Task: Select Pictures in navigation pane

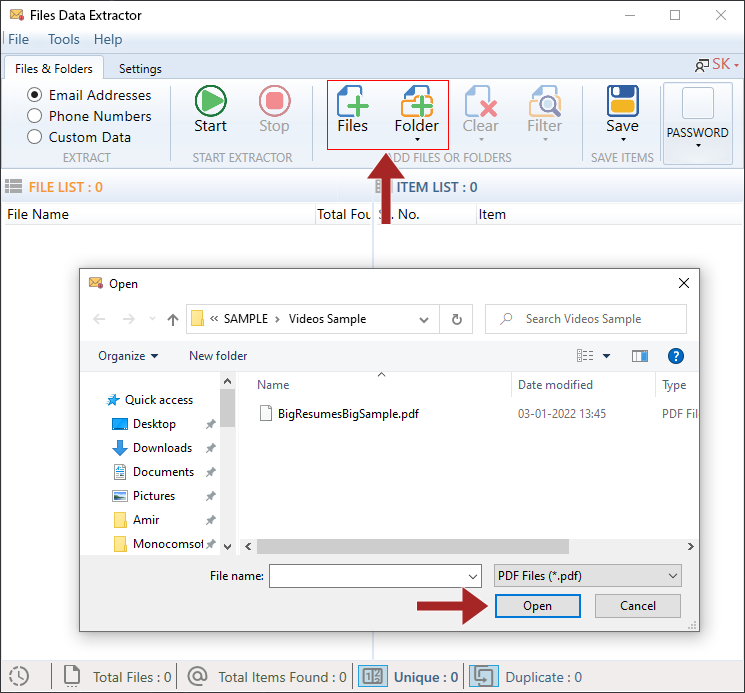Action: (153, 496)
